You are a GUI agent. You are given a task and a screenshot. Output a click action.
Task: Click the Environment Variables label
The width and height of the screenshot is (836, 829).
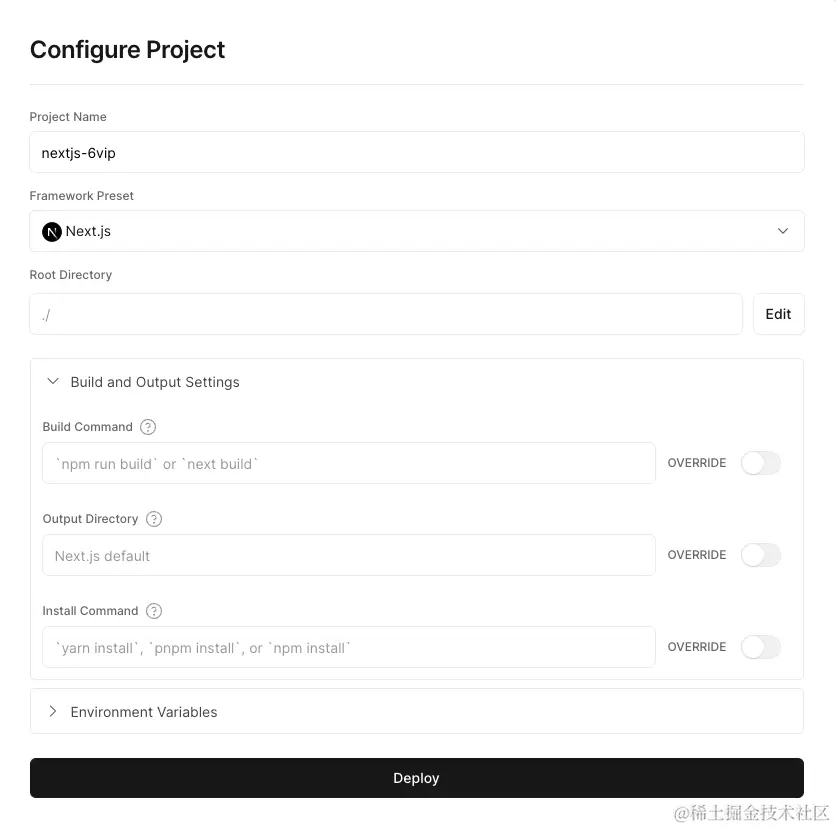[x=144, y=712]
